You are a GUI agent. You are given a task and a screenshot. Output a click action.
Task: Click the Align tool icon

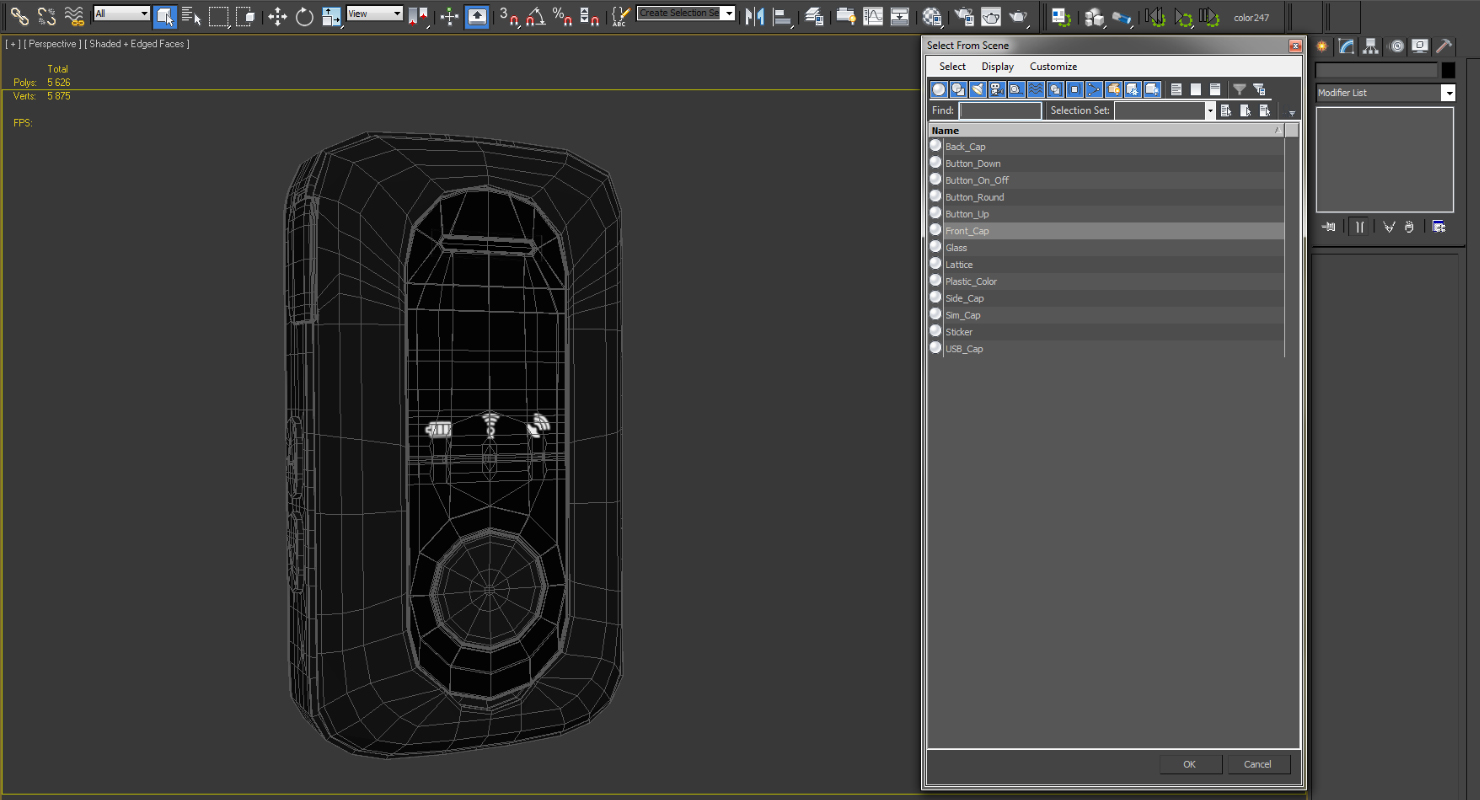pos(782,16)
